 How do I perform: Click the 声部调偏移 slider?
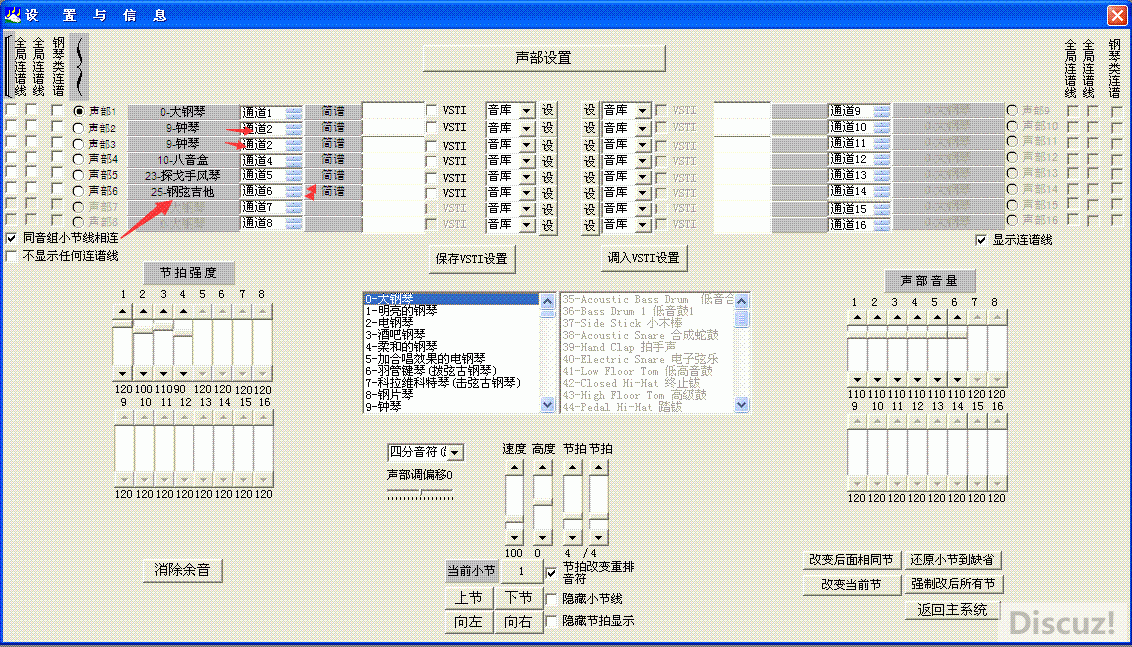coord(420,493)
